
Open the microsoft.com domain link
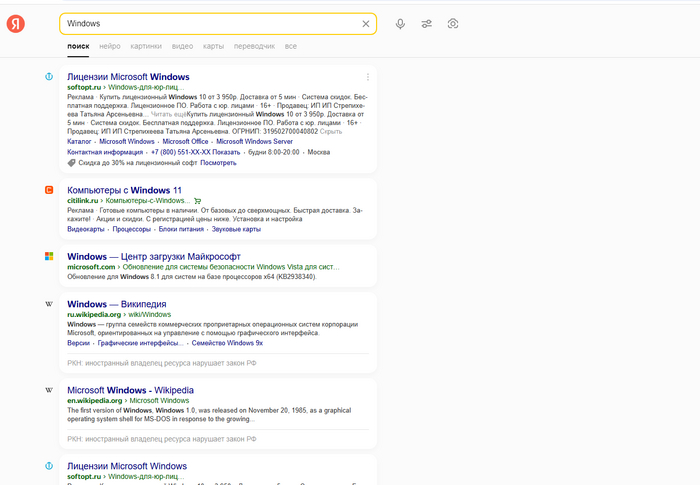click(x=91, y=267)
